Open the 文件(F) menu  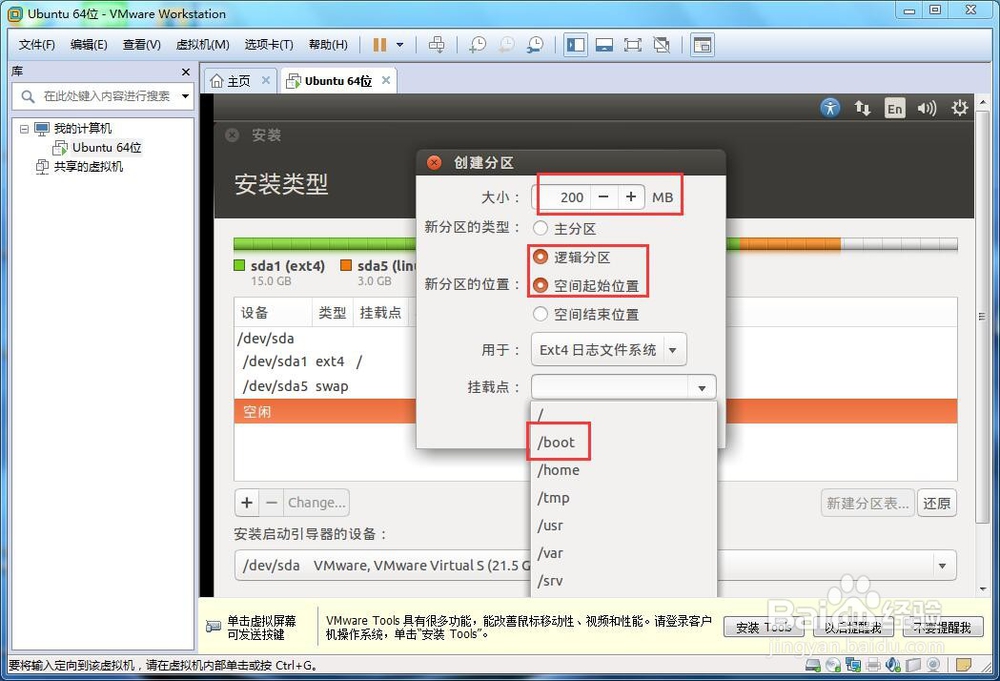(36, 45)
